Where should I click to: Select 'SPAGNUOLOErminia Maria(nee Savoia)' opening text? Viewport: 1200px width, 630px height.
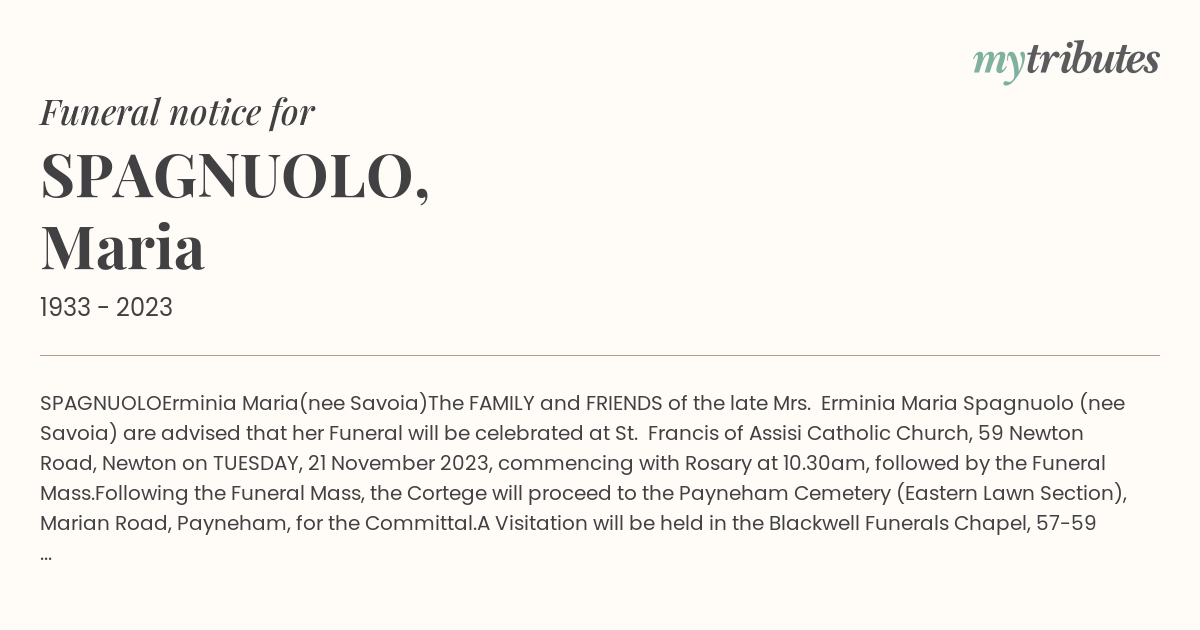pos(234,403)
